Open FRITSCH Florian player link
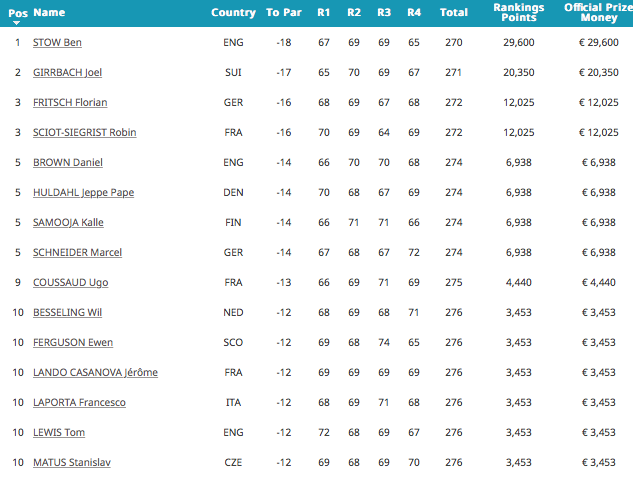633x479 pixels. (70, 102)
